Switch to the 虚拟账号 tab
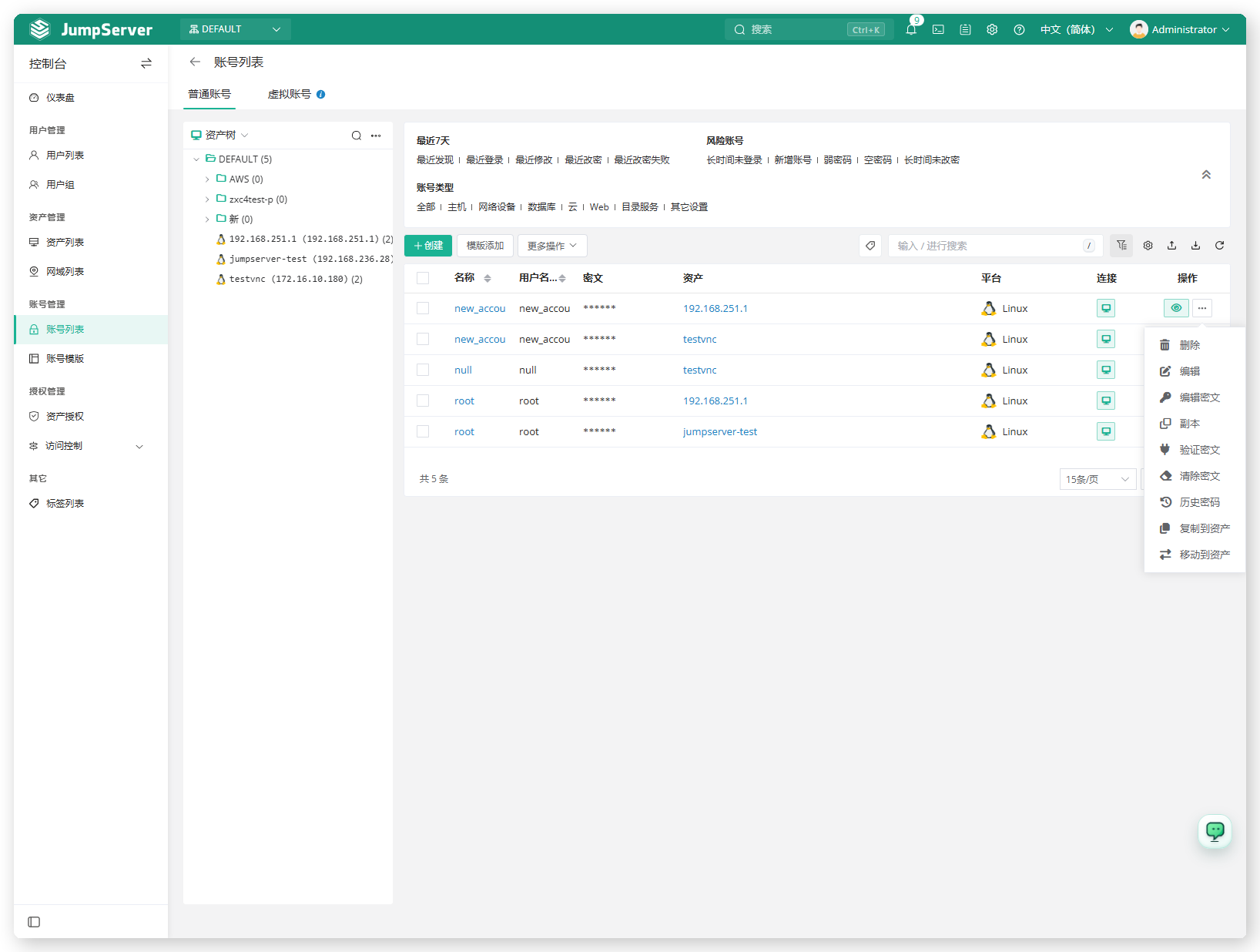 (x=290, y=94)
